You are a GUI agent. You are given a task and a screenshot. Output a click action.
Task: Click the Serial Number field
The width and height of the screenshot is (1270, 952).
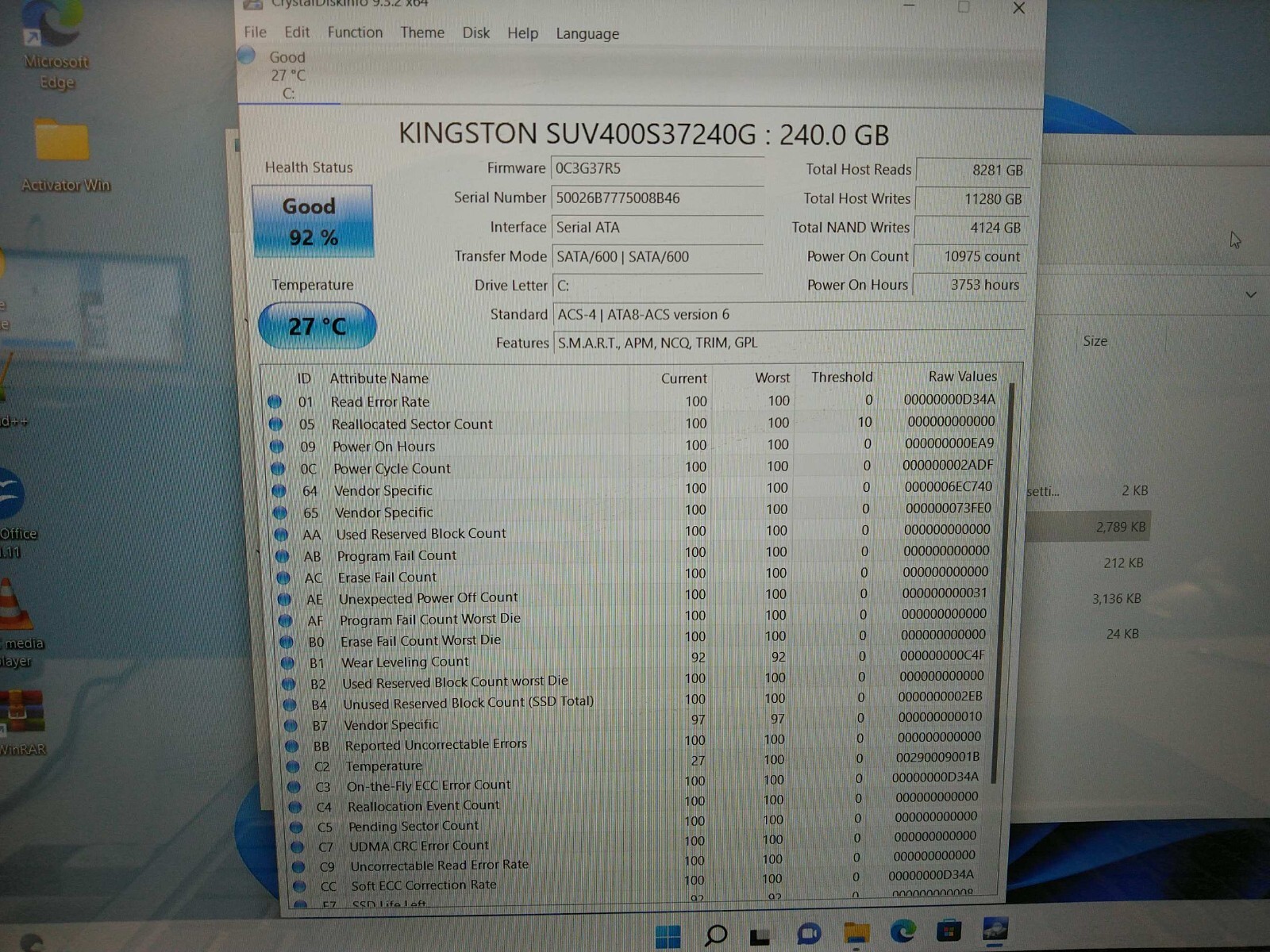[x=656, y=198]
